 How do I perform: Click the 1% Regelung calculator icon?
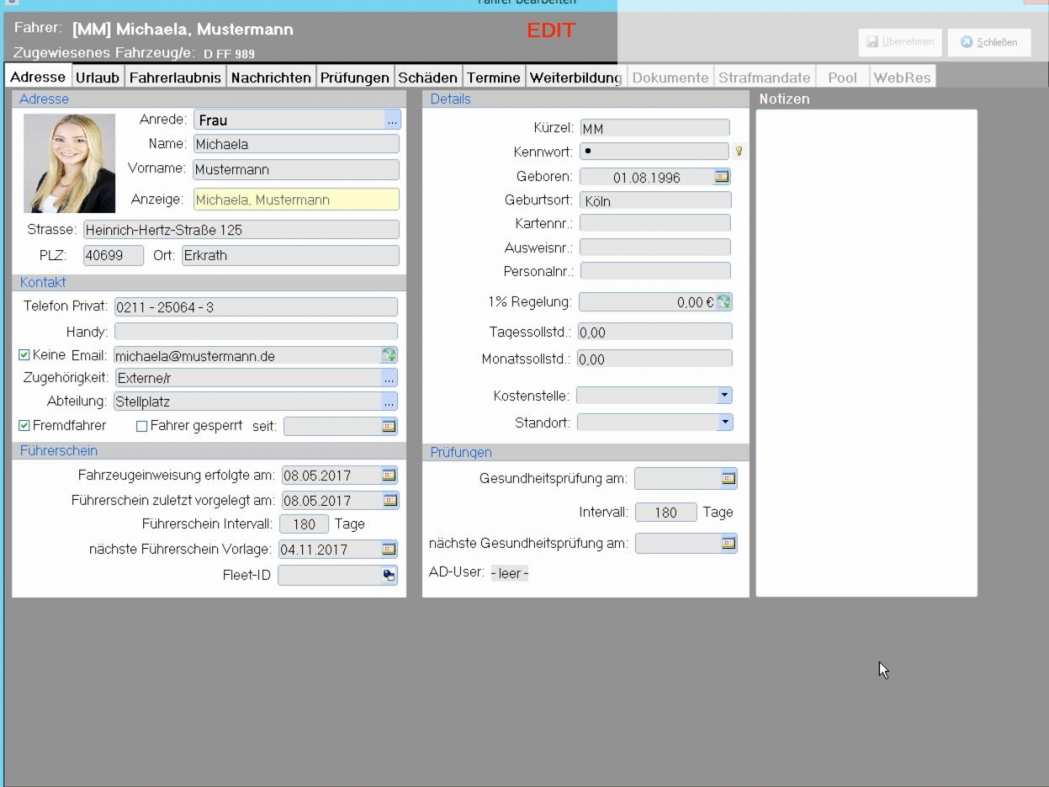click(723, 302)
